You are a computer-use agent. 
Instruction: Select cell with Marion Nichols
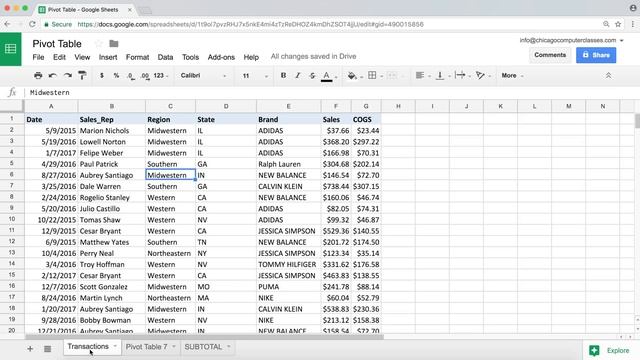(x=111, y=131)
